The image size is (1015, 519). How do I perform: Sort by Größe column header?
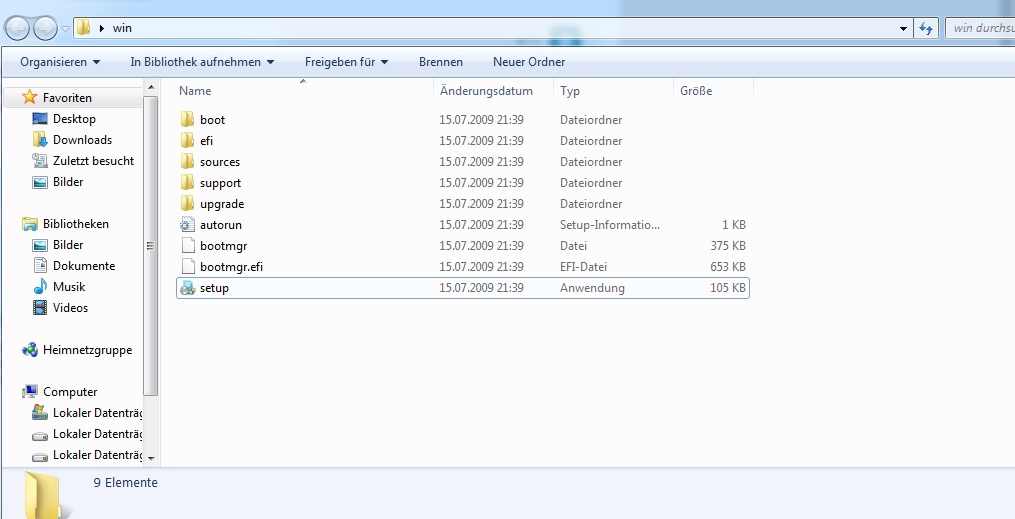click(x=696, y=91)
